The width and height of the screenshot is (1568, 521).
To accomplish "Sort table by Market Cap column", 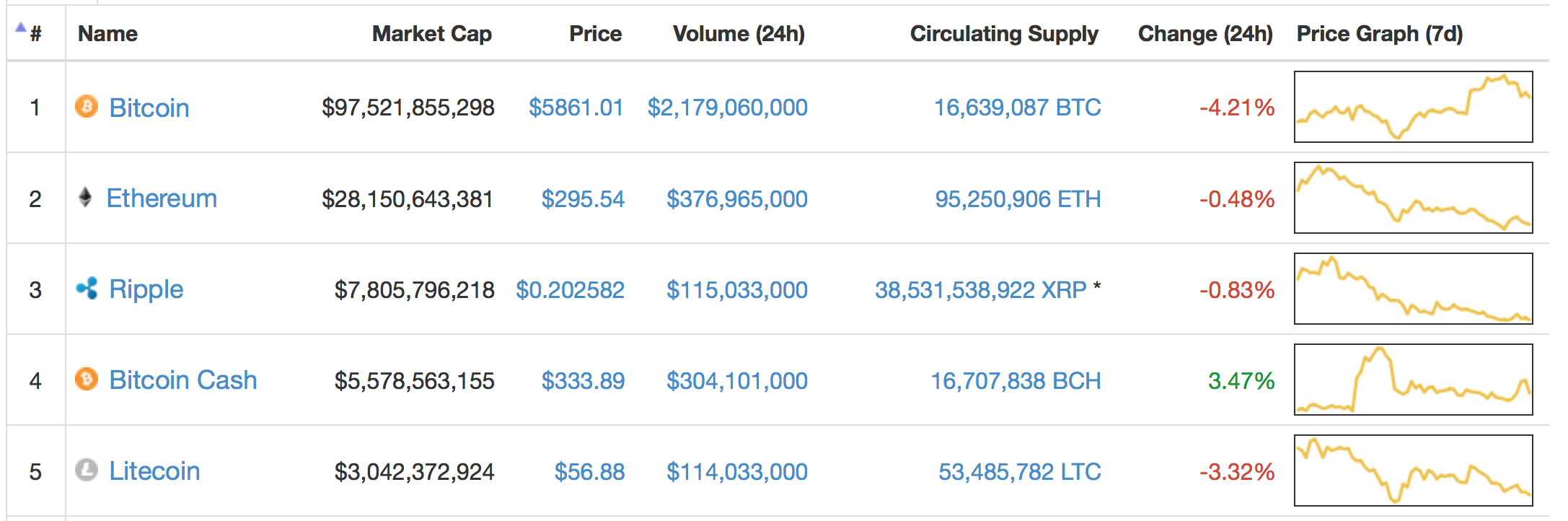I will pyautogui.click(x=431, y=34).
